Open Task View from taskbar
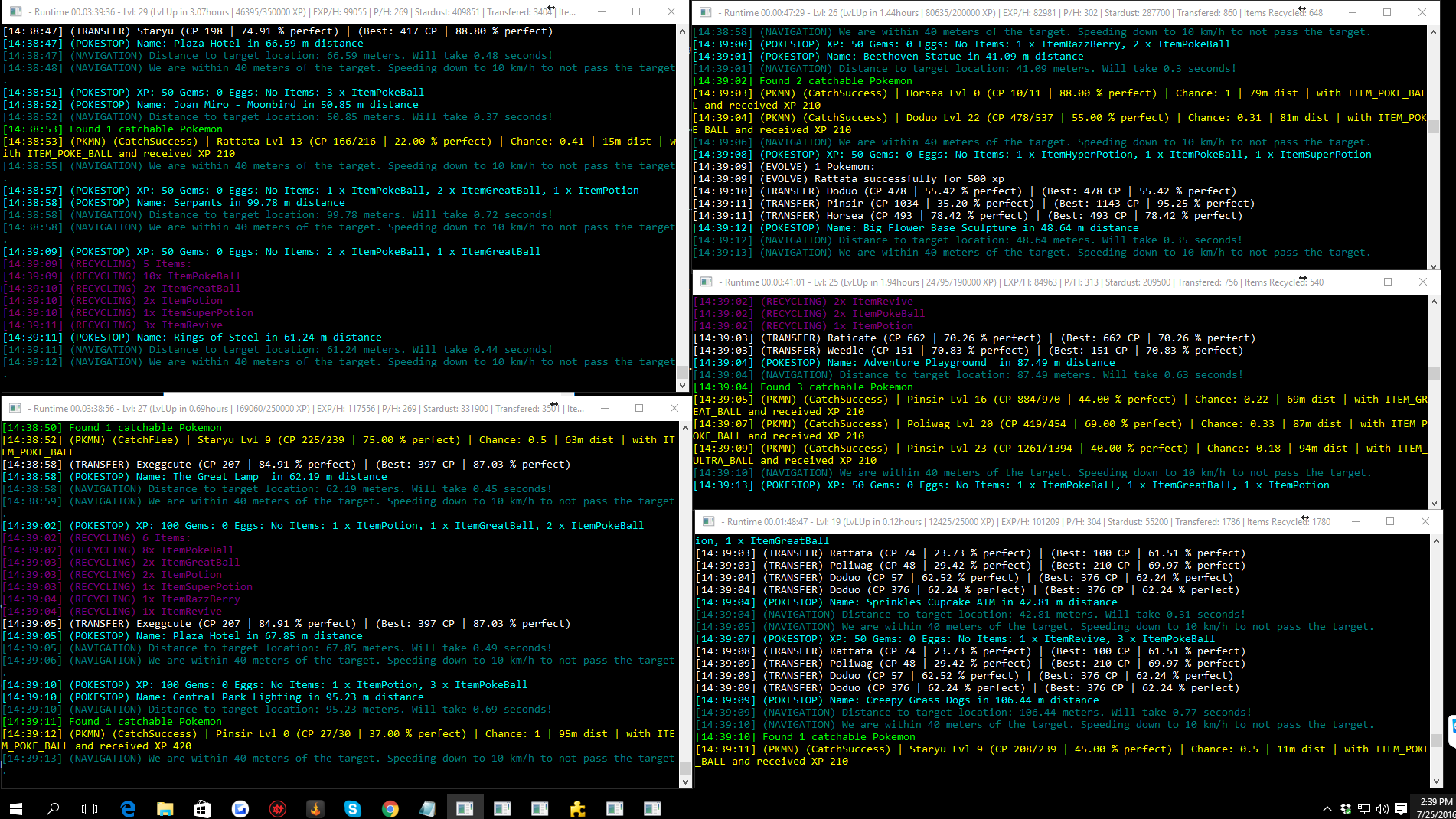1456x819 pixels. point(90,808)
